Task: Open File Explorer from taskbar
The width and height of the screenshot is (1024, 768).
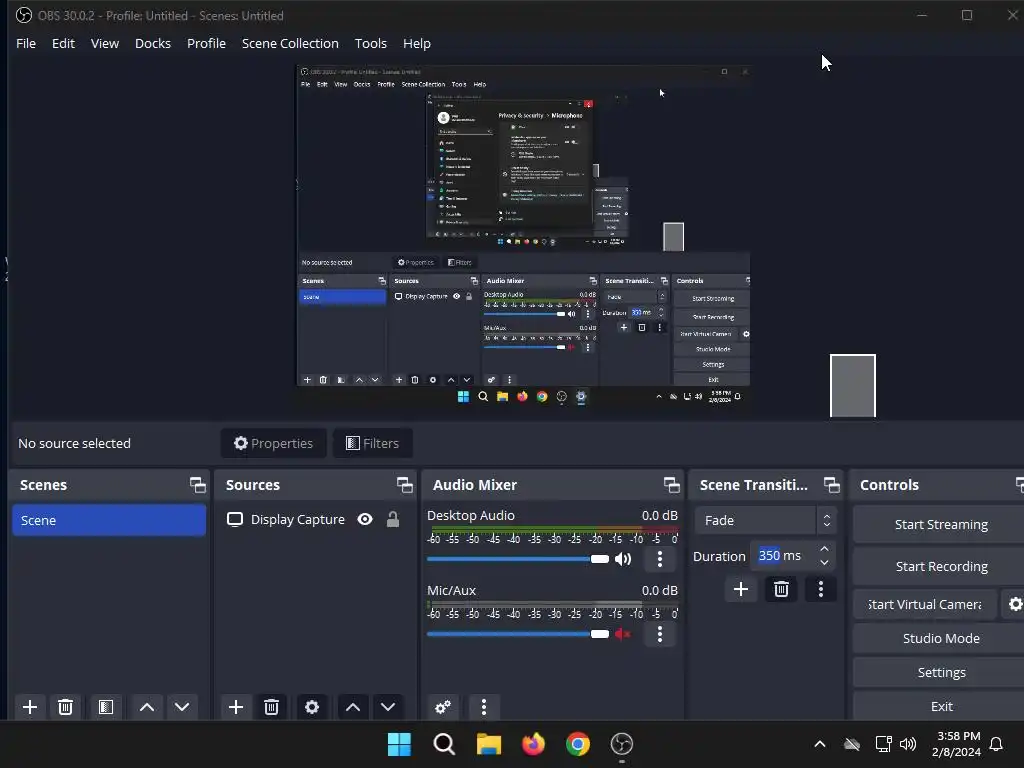Action: [x=488, y=744]
